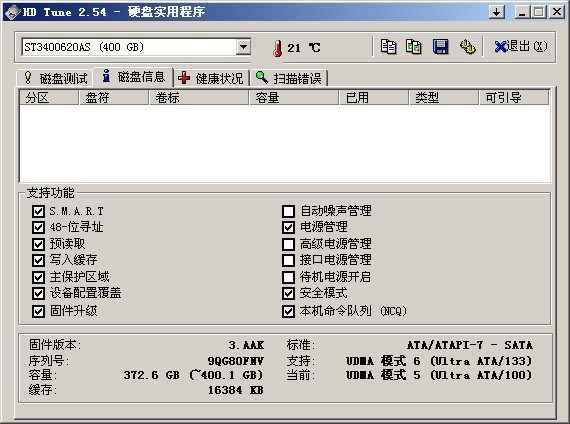Click the ST3400620AS (400 GB) combo box field
The height and width of the screenshot is (424, 570).
point(136,47)
